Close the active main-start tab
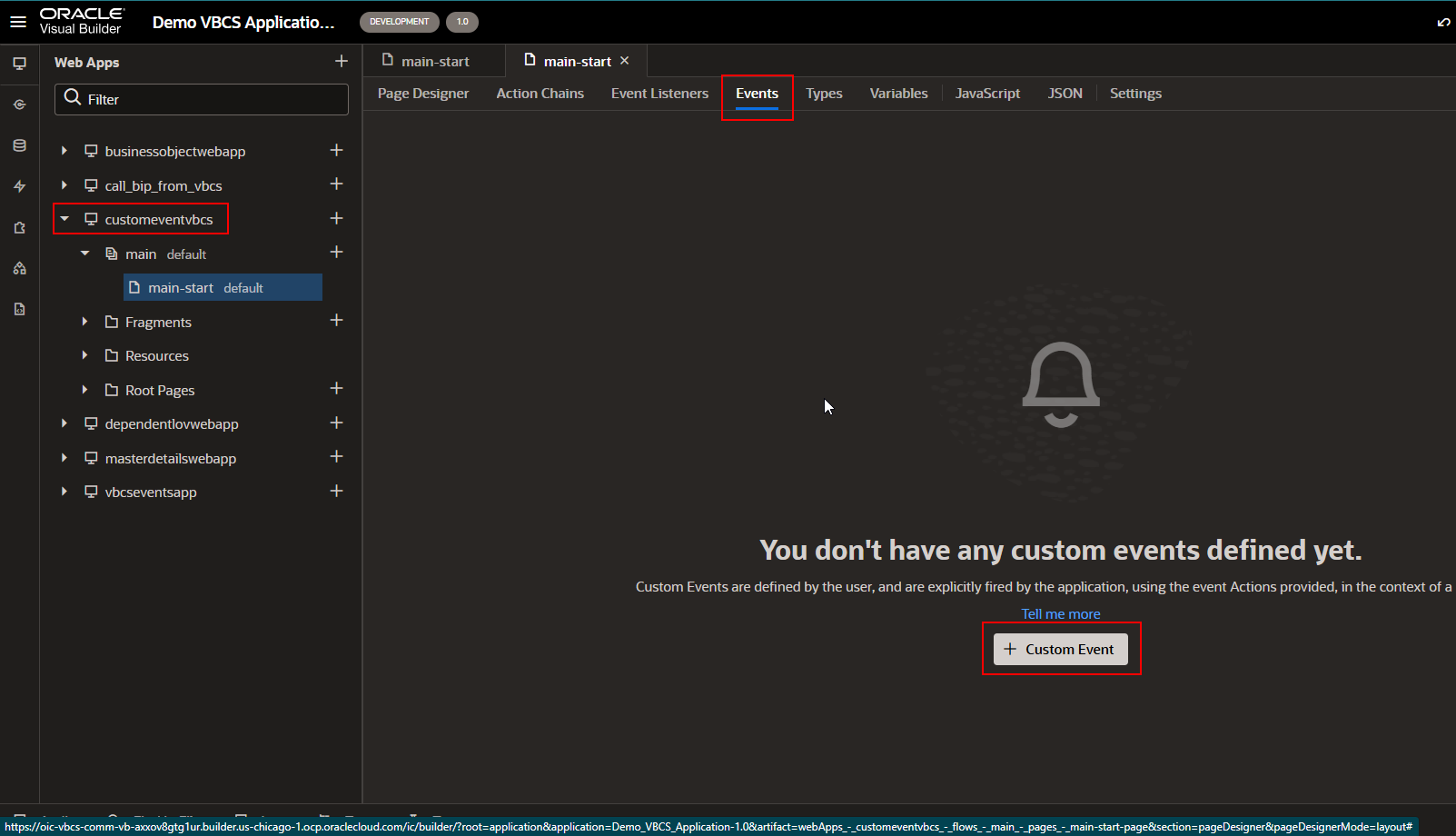The height and width of the screenshot is (836, 1456). [624, 61]
